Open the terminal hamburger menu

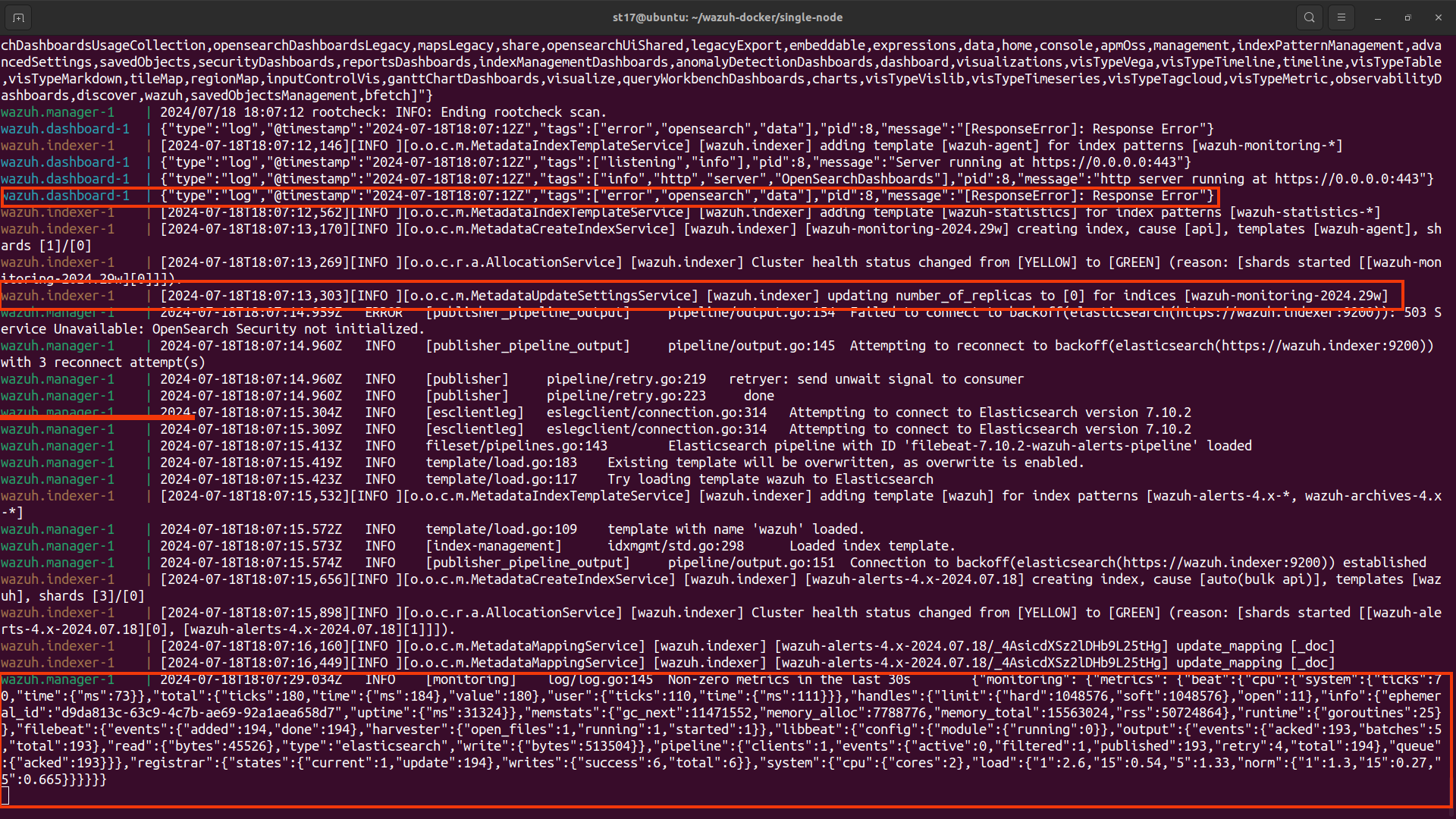coord(1341,17)
